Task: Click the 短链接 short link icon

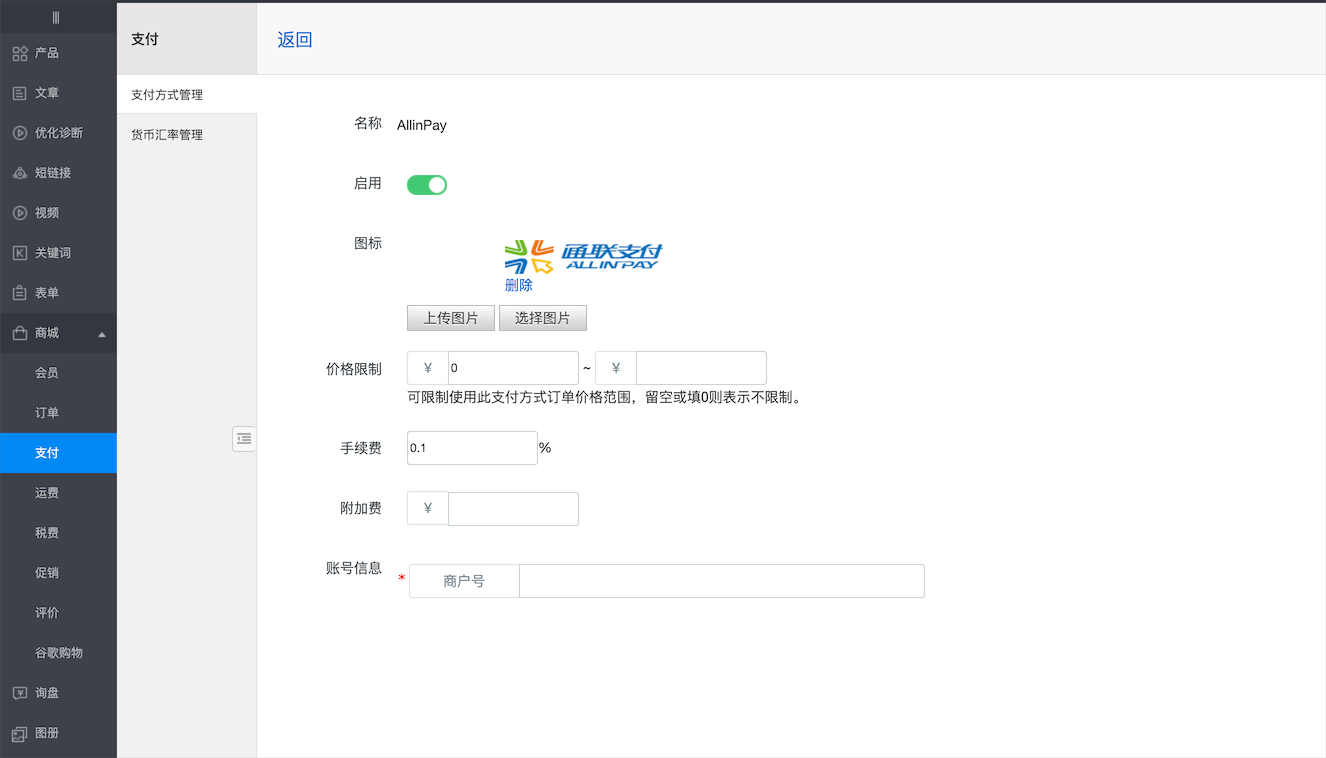Action: click(20, 173)
